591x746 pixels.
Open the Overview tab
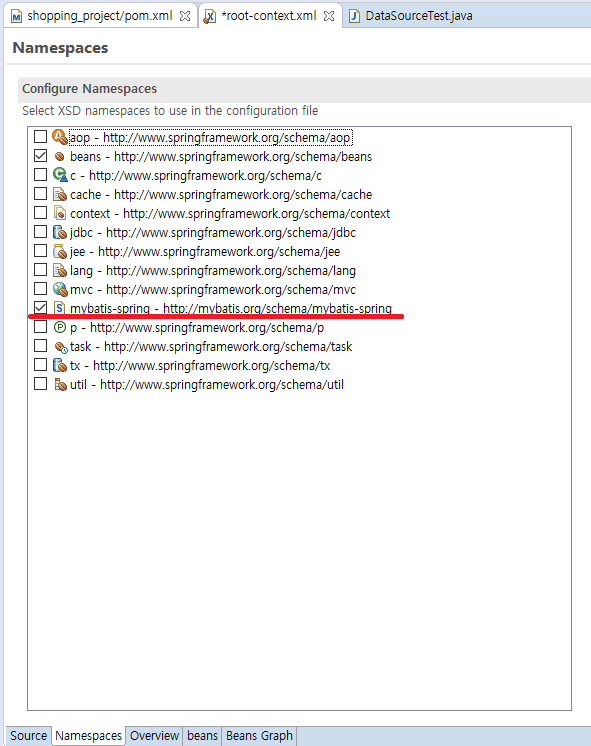[x=154, y=736]
